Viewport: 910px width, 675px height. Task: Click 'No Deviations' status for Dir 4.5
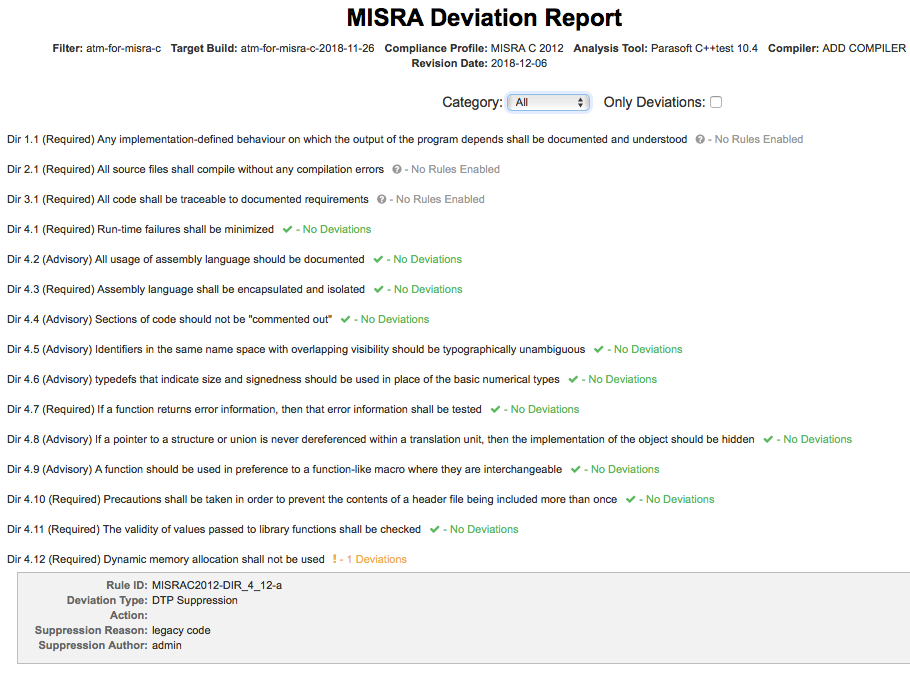click(x=648, y=349)
